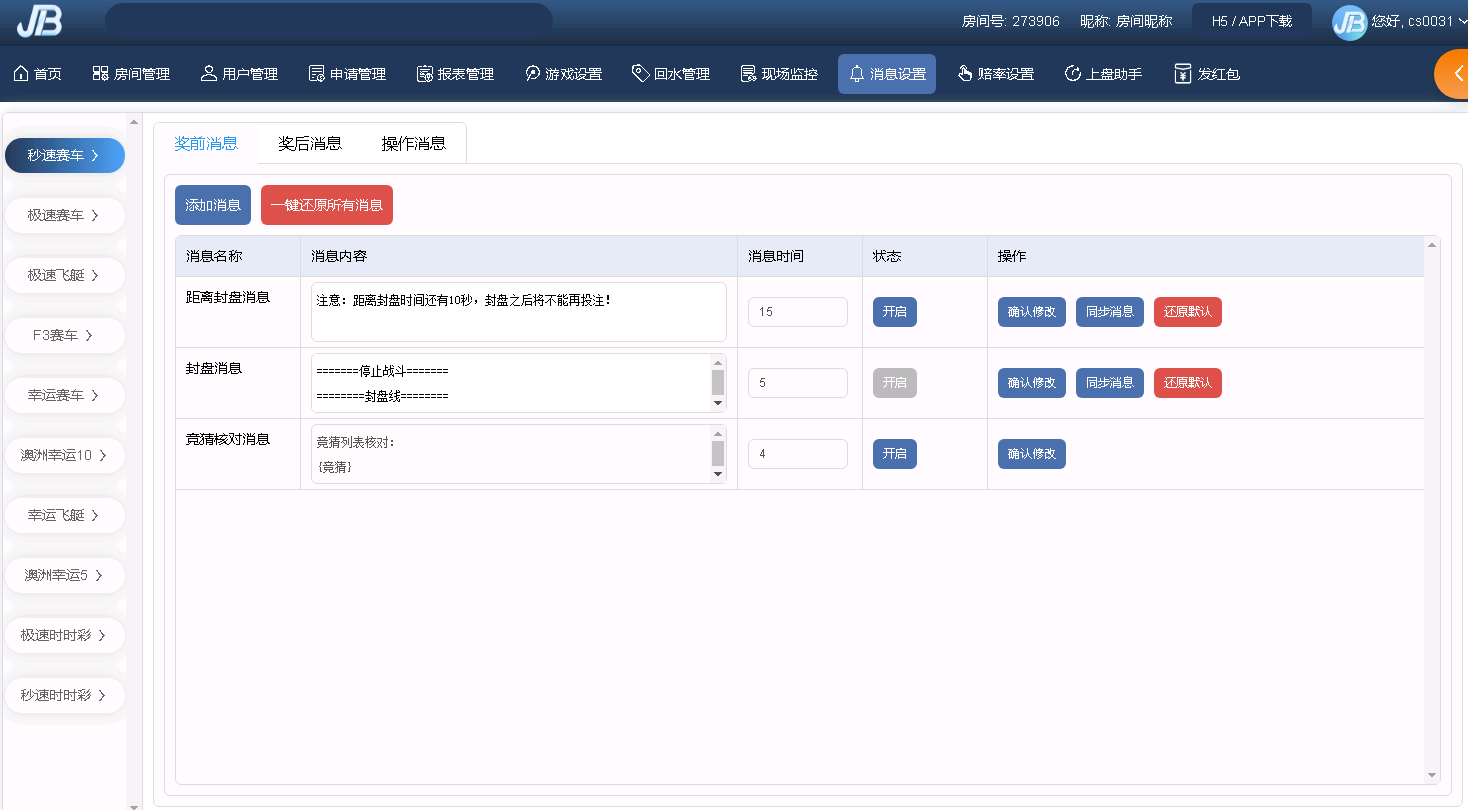The image size is (1468, 810).
Task: Toggle 开启 status for 竞猜核对消息
Action: tap(894, 454)
